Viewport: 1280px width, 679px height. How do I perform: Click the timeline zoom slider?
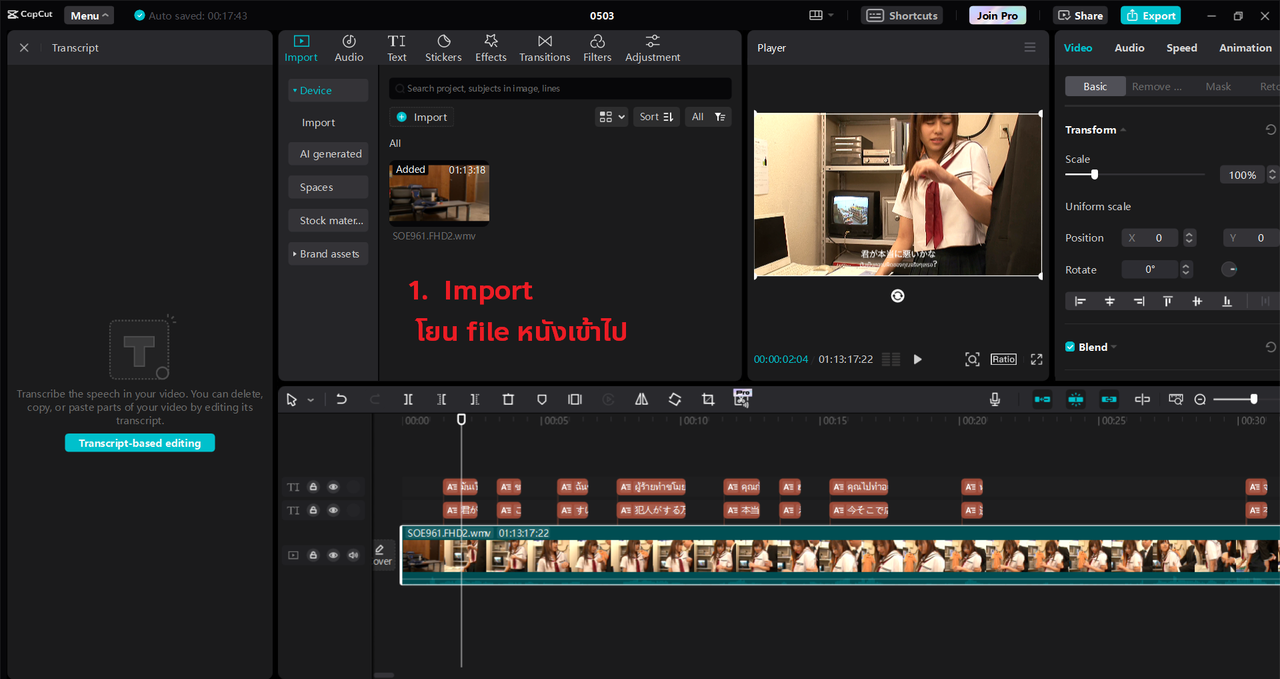coord(1254,399)
